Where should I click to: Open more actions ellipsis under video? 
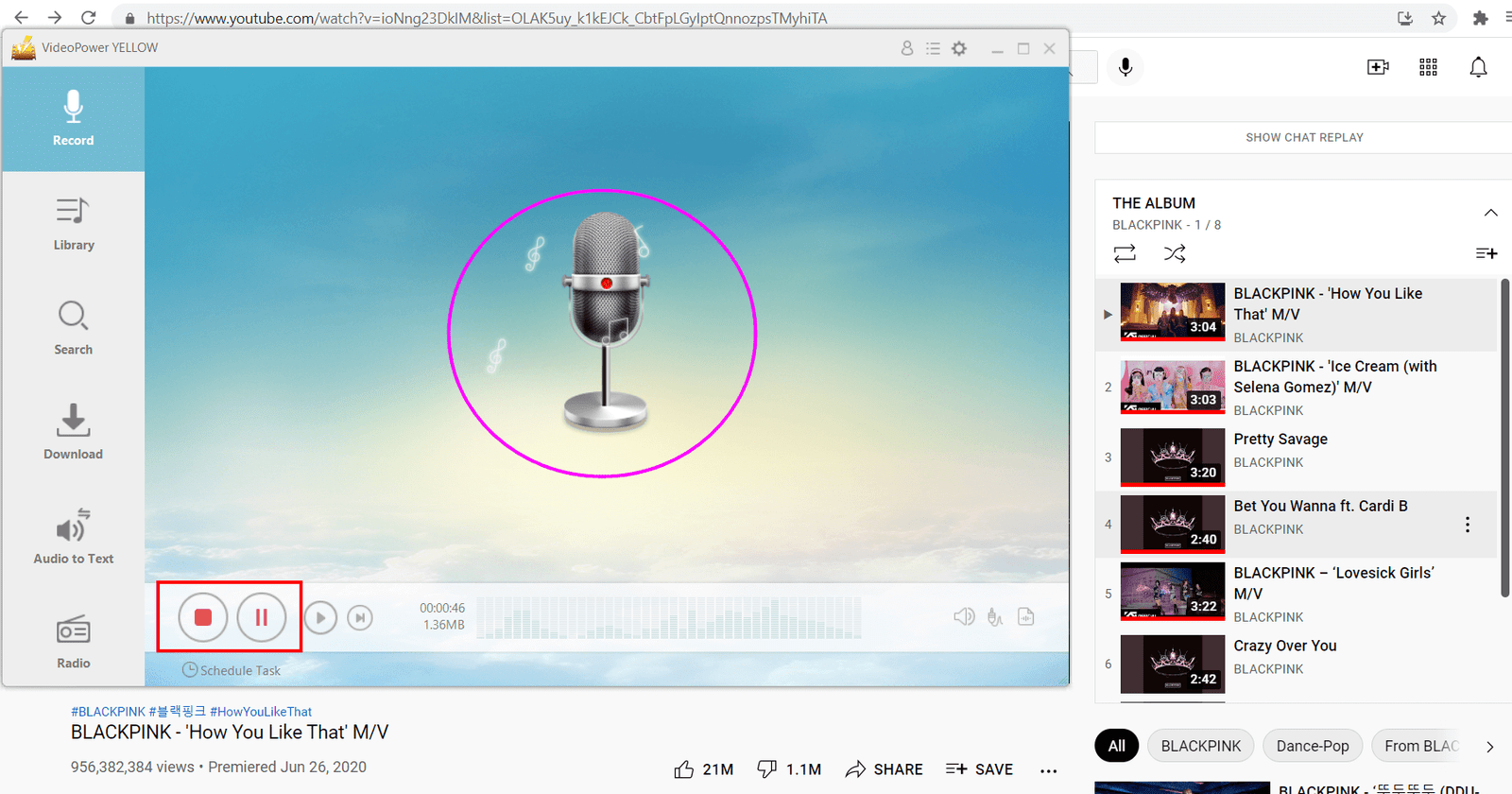click(1048, 770)
